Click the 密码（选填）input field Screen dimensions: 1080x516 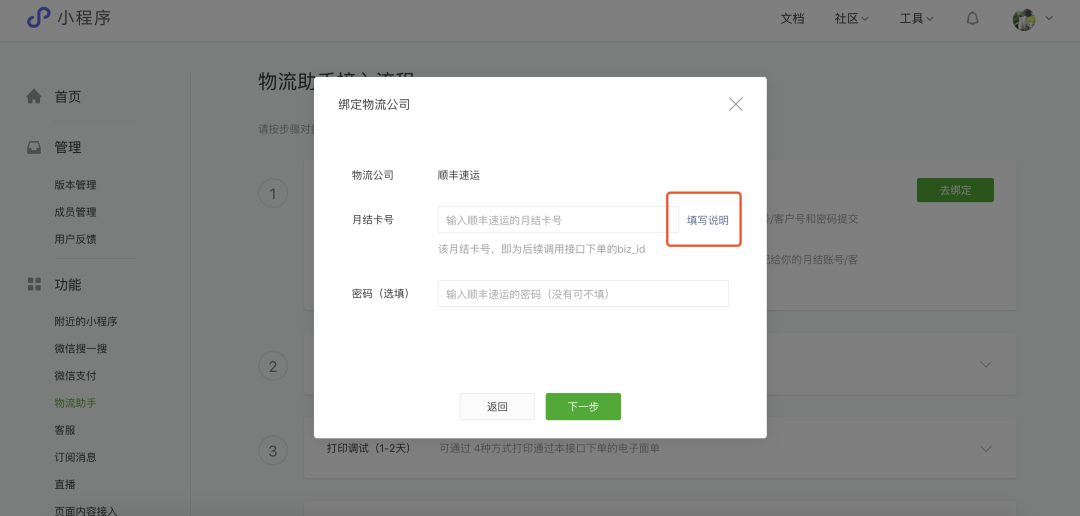coord(583,293)
